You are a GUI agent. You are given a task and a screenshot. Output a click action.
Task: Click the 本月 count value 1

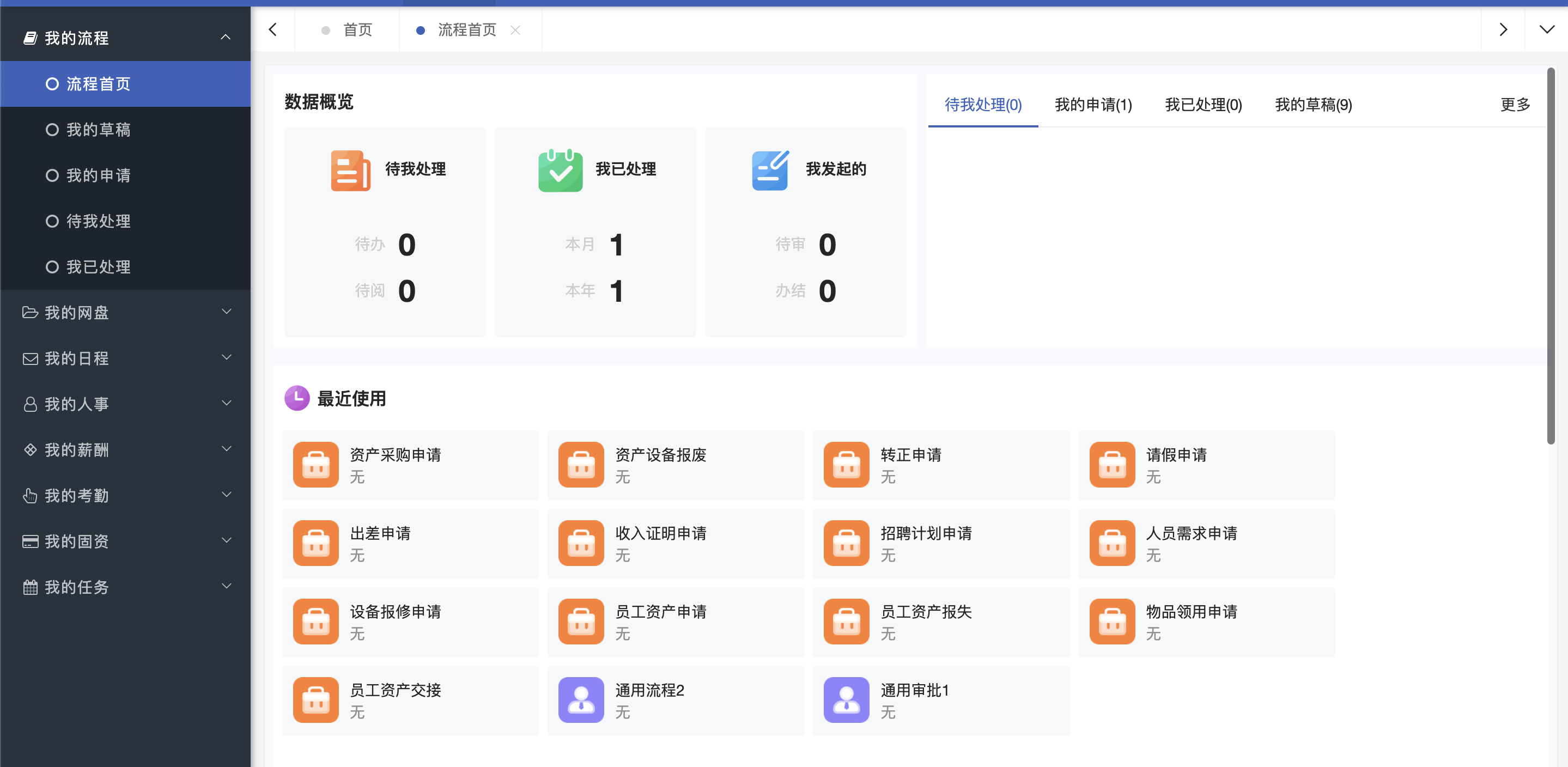(x=617, y=245)
